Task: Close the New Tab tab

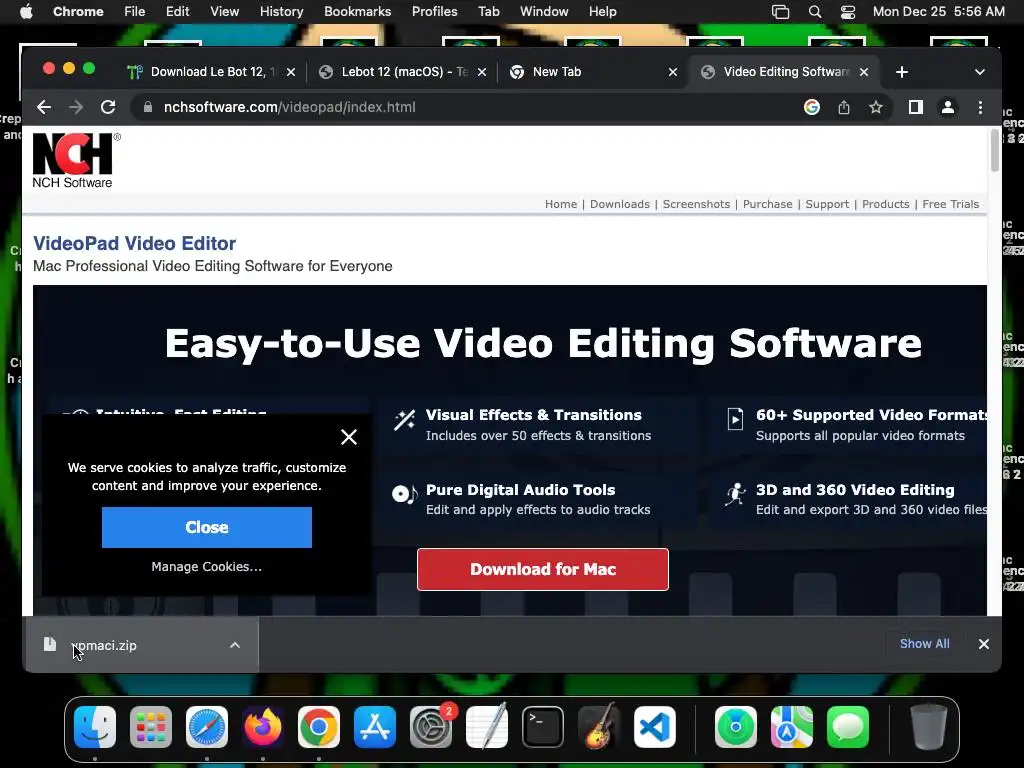Action: [673, 72]
